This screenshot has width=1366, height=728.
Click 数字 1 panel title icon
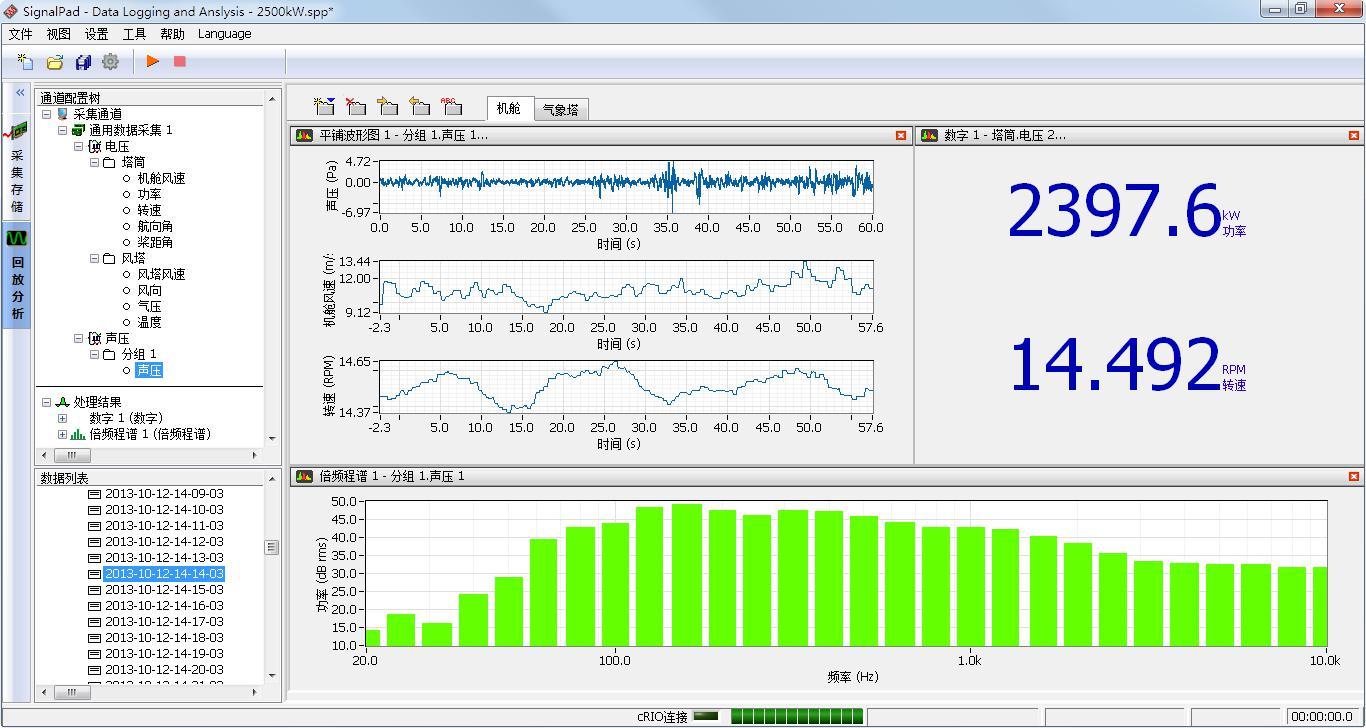pyautogui.click(x=929, y=135)
